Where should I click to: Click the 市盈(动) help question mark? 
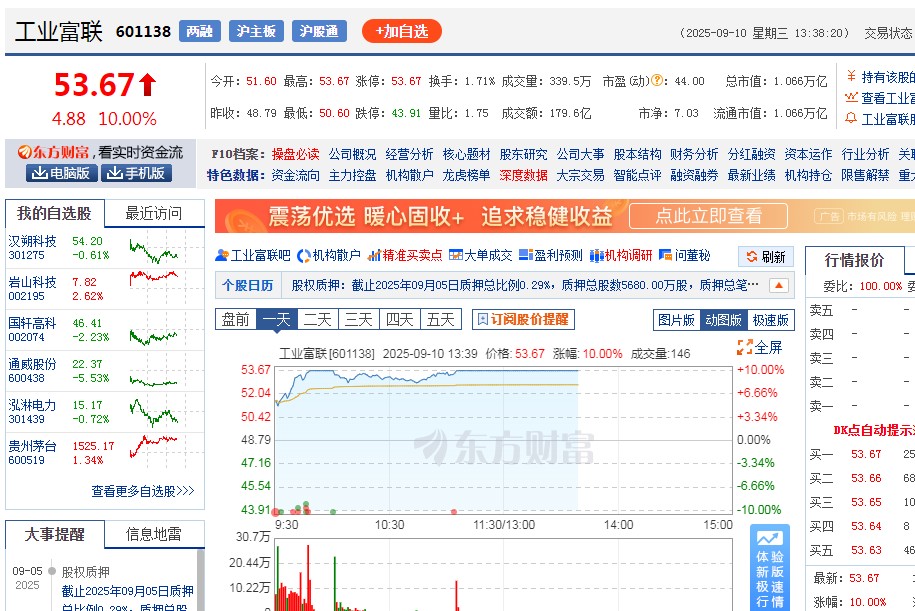click(x=655, y=80)
